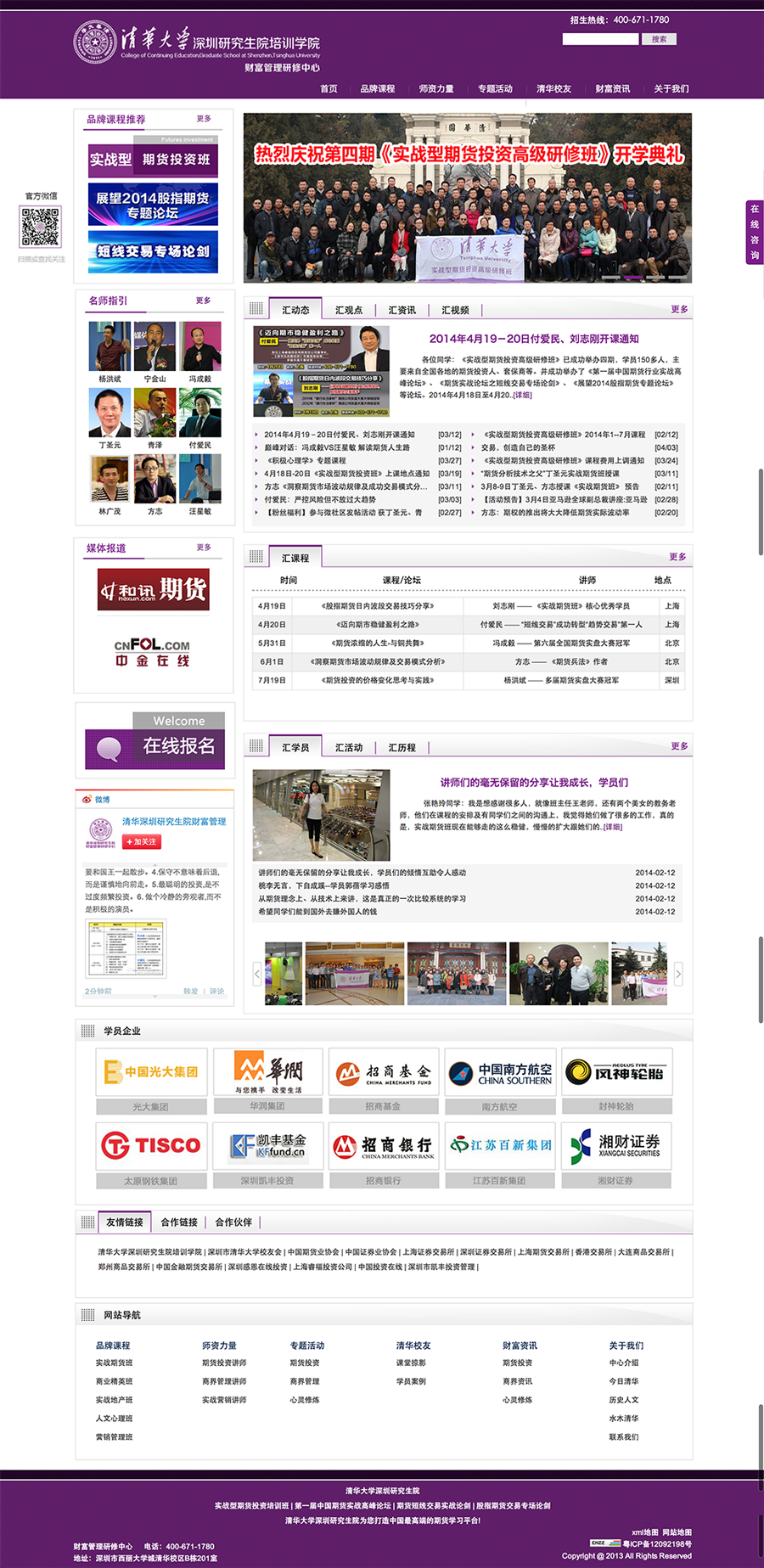Click the official WeChat QR code

click(x=41, y=227)
